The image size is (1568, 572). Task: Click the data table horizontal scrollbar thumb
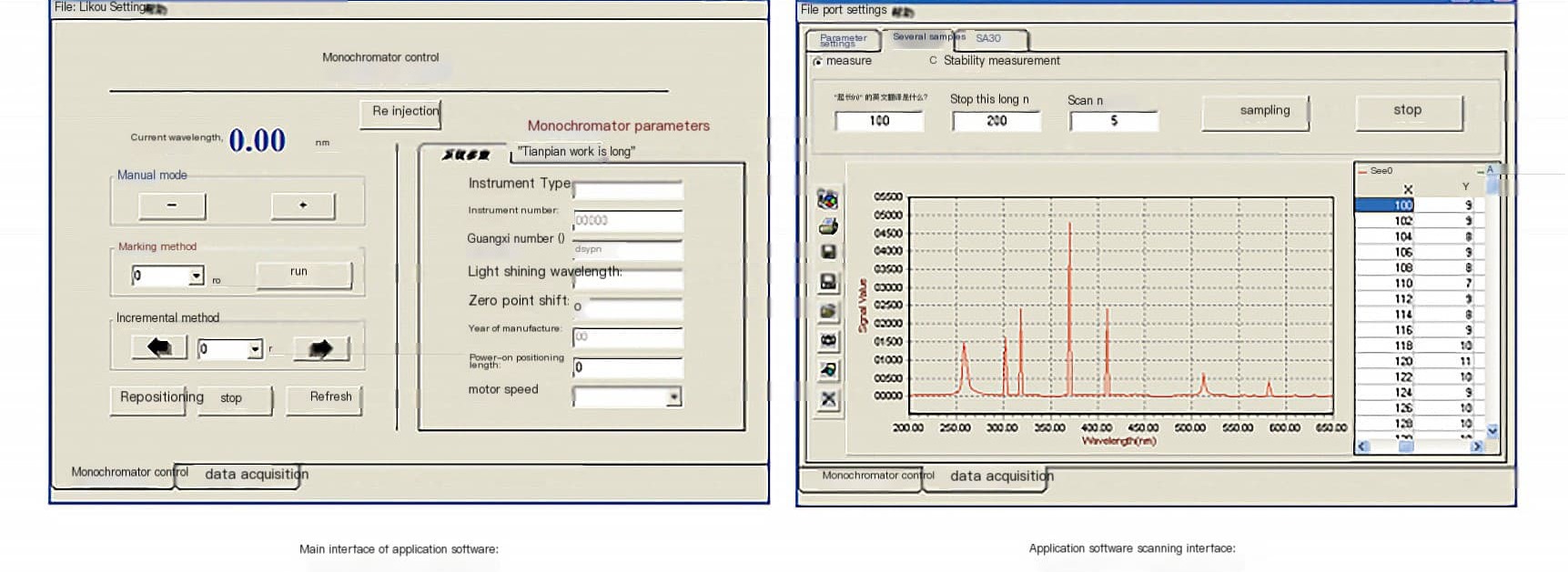1406,447
